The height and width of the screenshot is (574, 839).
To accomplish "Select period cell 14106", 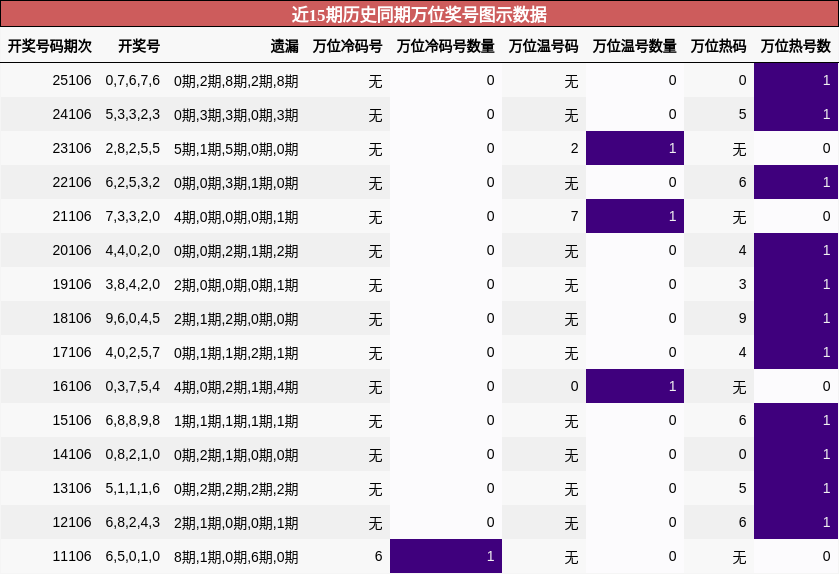I will pos(72,454).
